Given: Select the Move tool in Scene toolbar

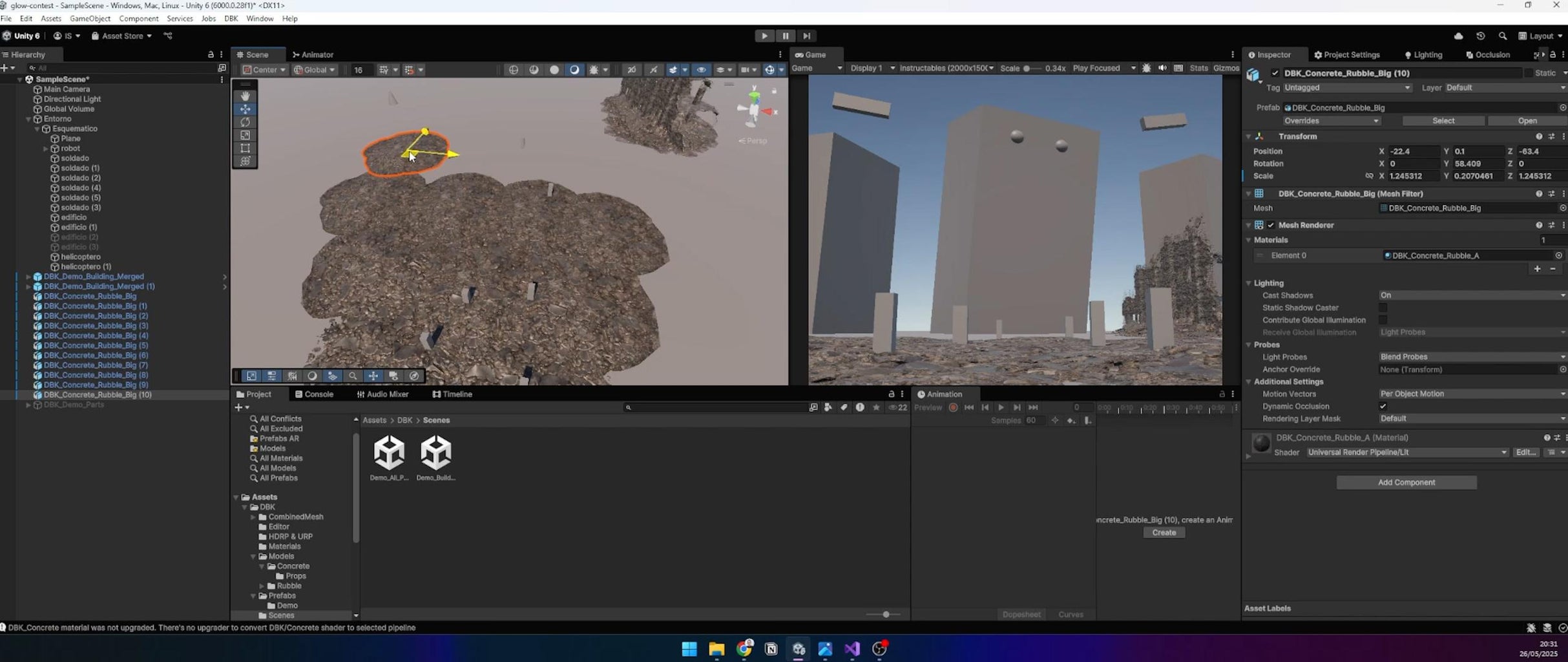Looking at the screenshot, I should (x=245, y=109).
